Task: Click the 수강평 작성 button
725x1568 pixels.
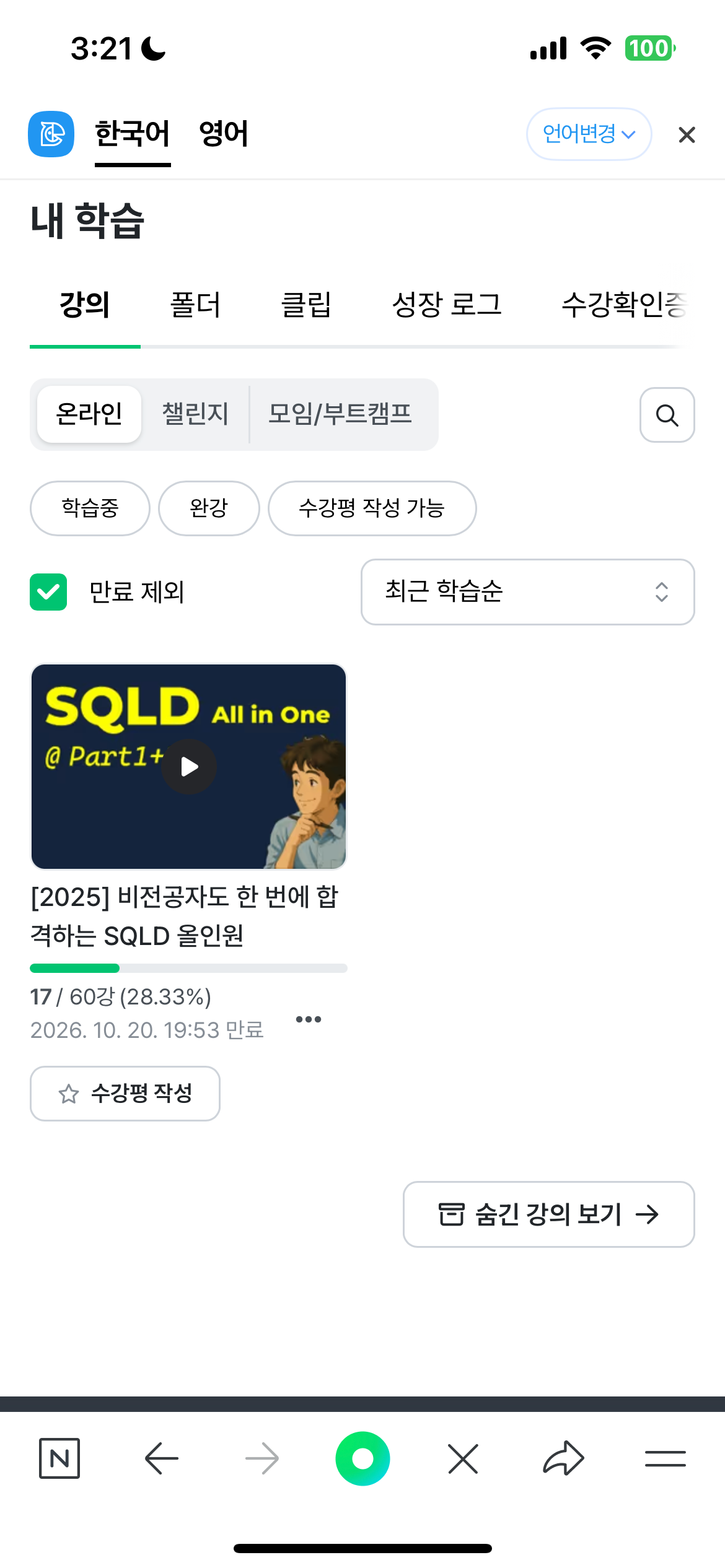Action: coord(125,1094)
